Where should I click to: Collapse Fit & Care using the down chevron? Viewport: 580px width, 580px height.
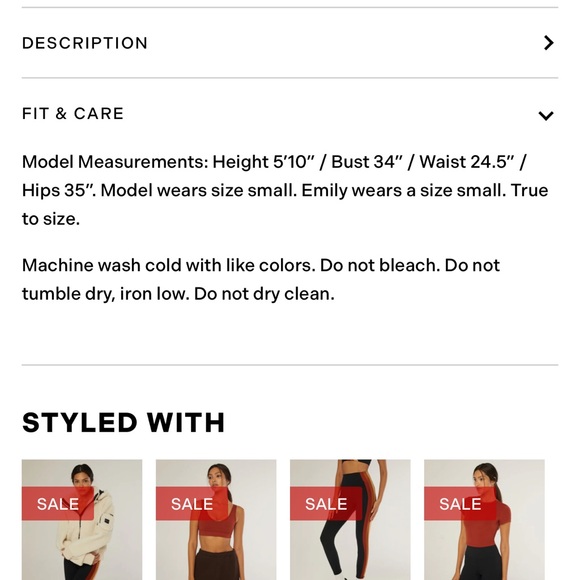pos(546,116)
